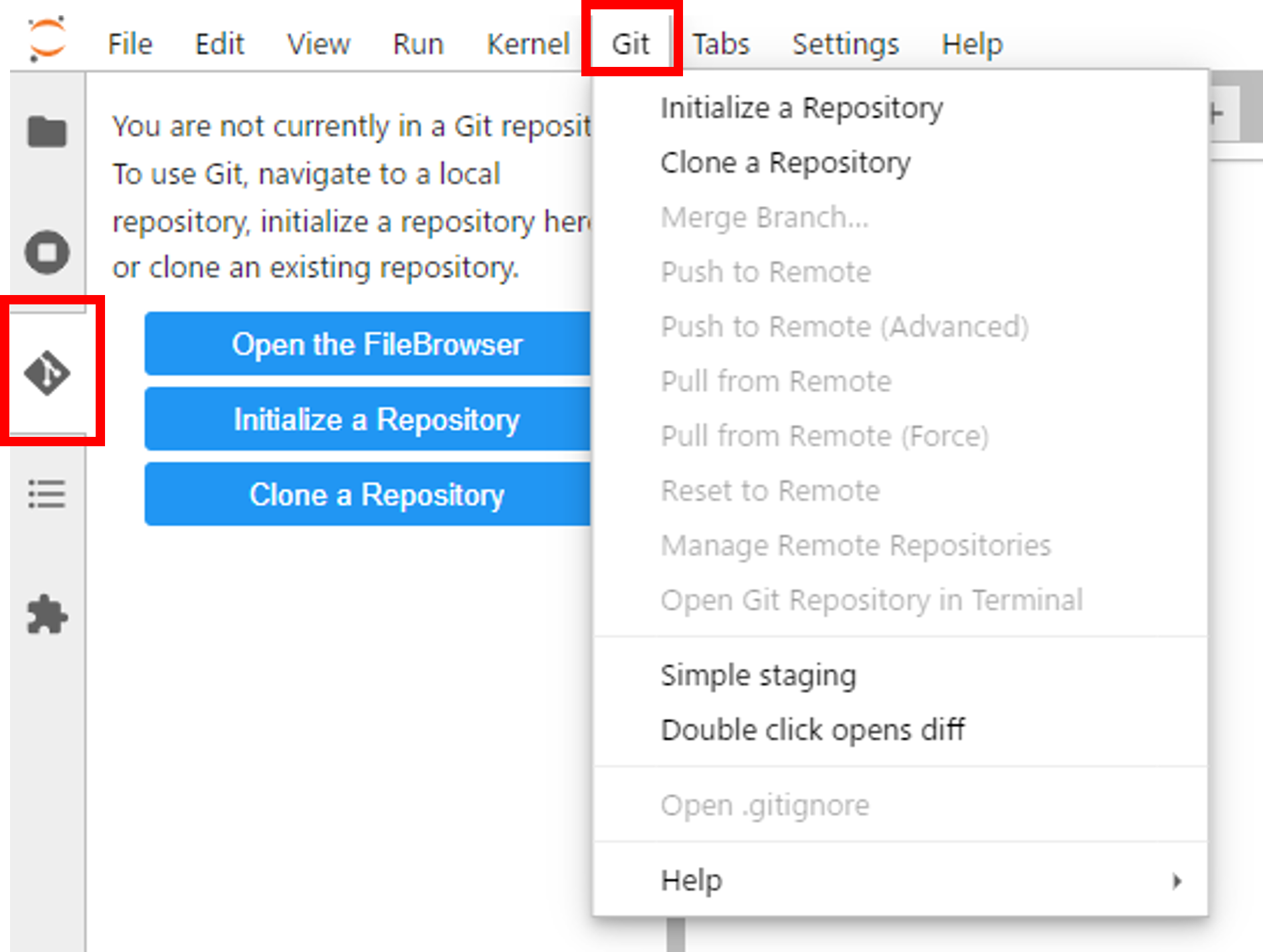The width and height of the screenshot is (1263, 952).
Task: Click the JupyterLab logo
Action: coord(47,39)
